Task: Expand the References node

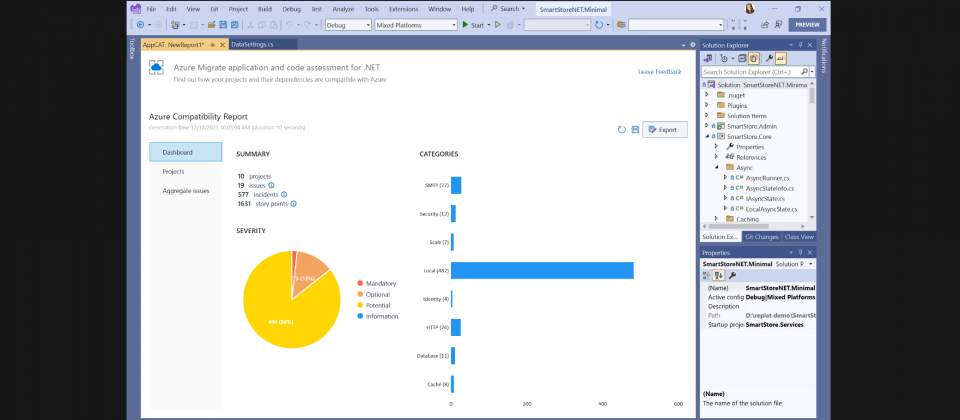Action: (716, 157)
